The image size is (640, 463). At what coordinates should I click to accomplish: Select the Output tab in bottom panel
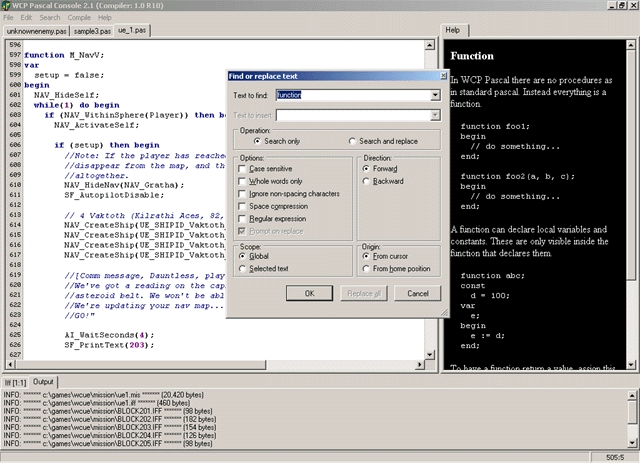pyautogui.click(x=44, y=381)
